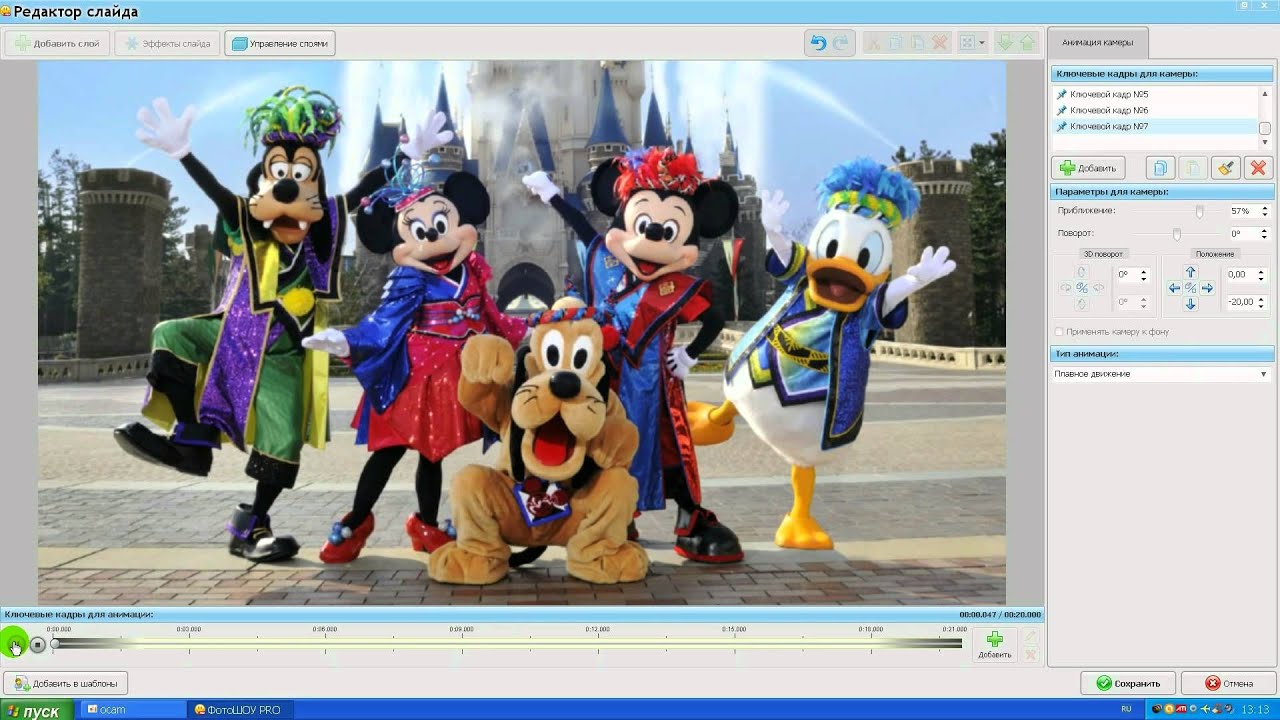
Task: Open Эффекты слайда button
Action: coord(166,43)
